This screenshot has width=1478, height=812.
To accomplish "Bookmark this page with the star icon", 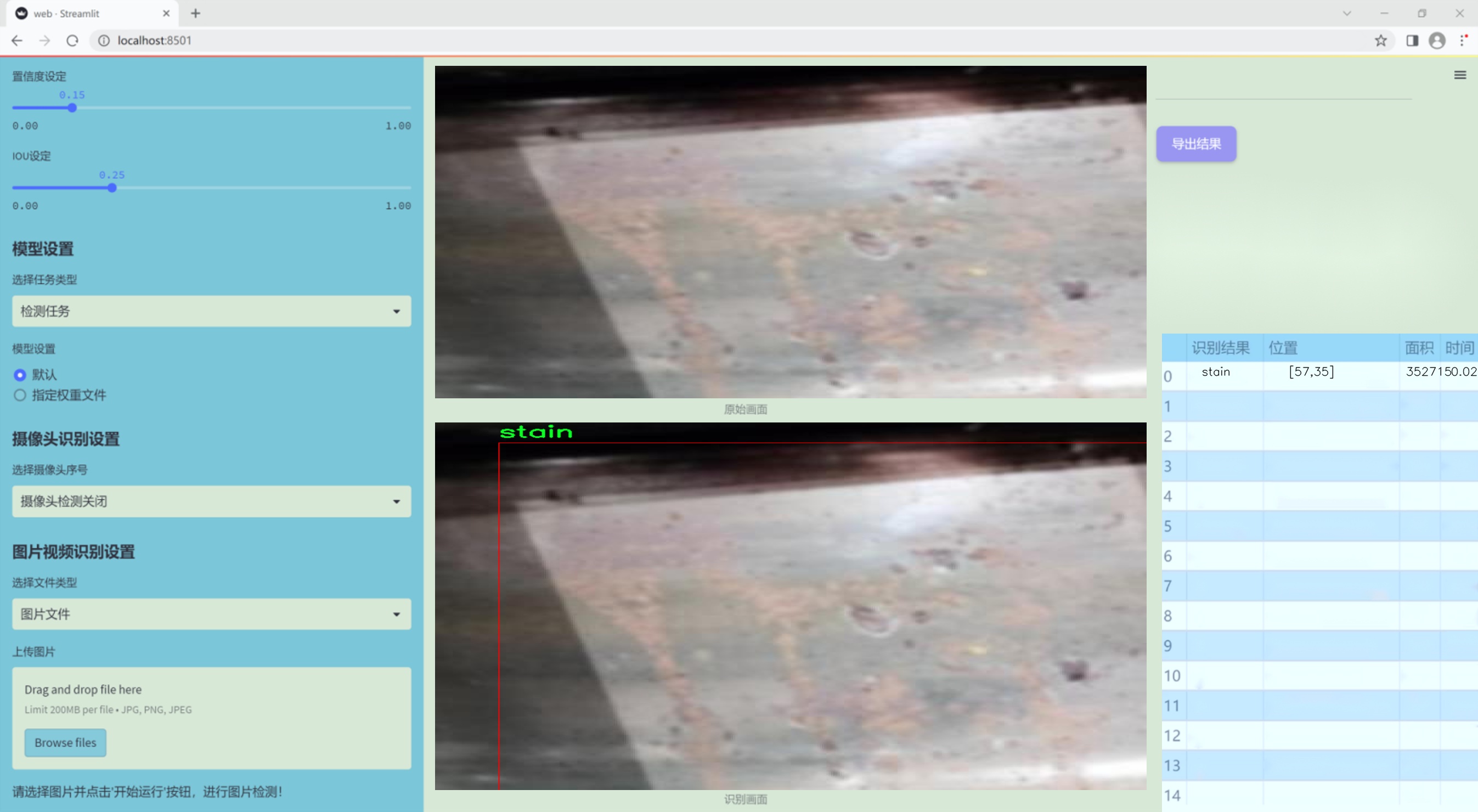I will tap(1380, 41).
